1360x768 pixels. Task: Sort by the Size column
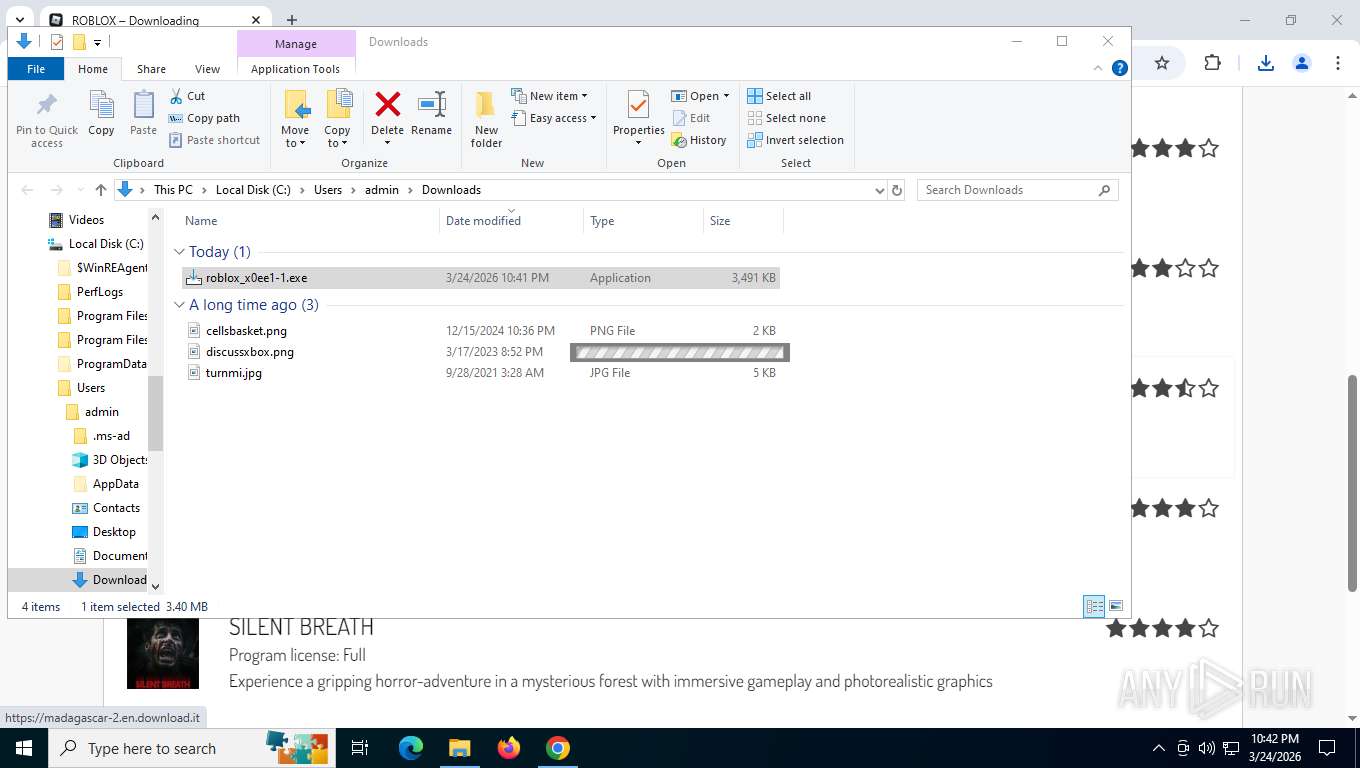pos(743,221)
